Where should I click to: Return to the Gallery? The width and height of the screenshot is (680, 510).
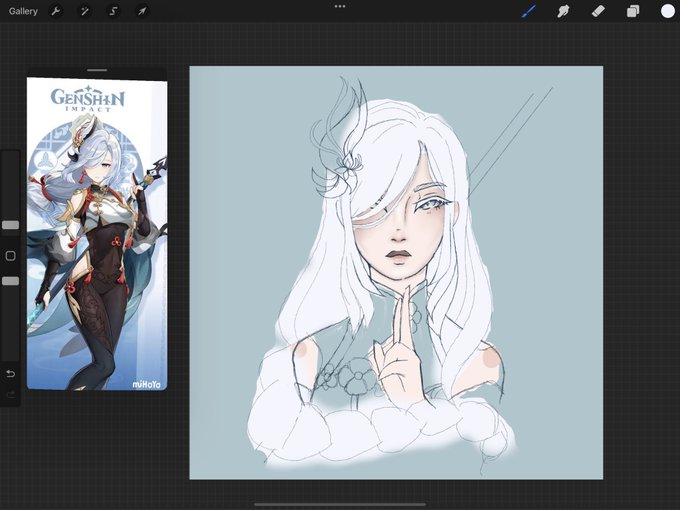point(23,11)
